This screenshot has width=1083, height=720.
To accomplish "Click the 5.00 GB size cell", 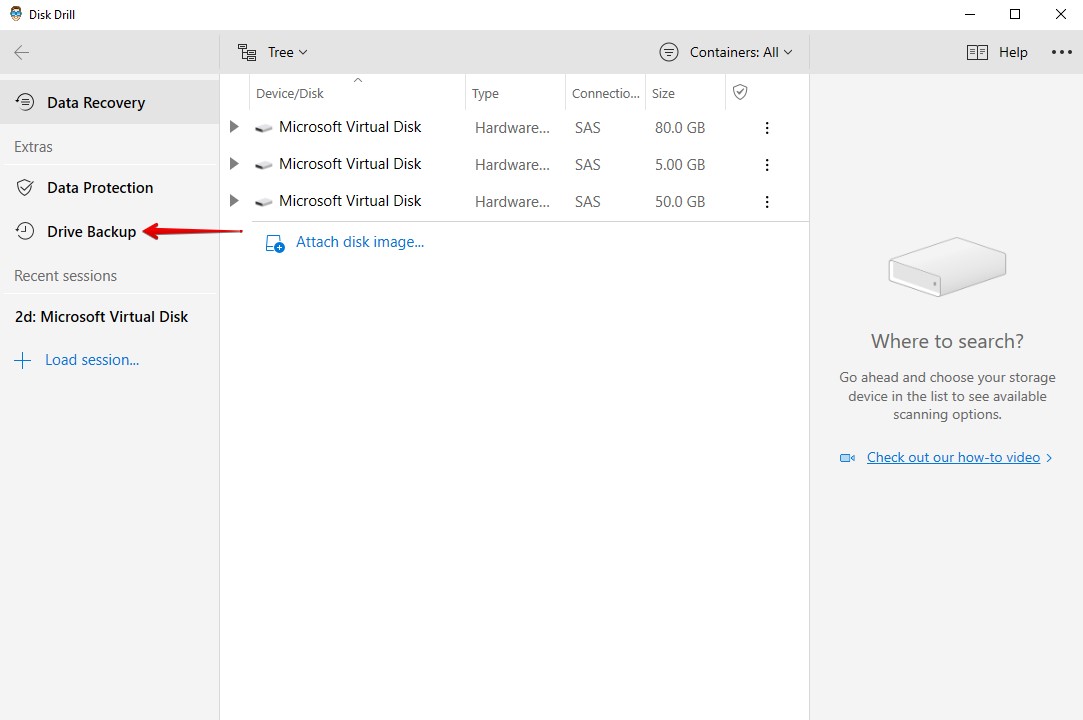I will coord(680,164).
